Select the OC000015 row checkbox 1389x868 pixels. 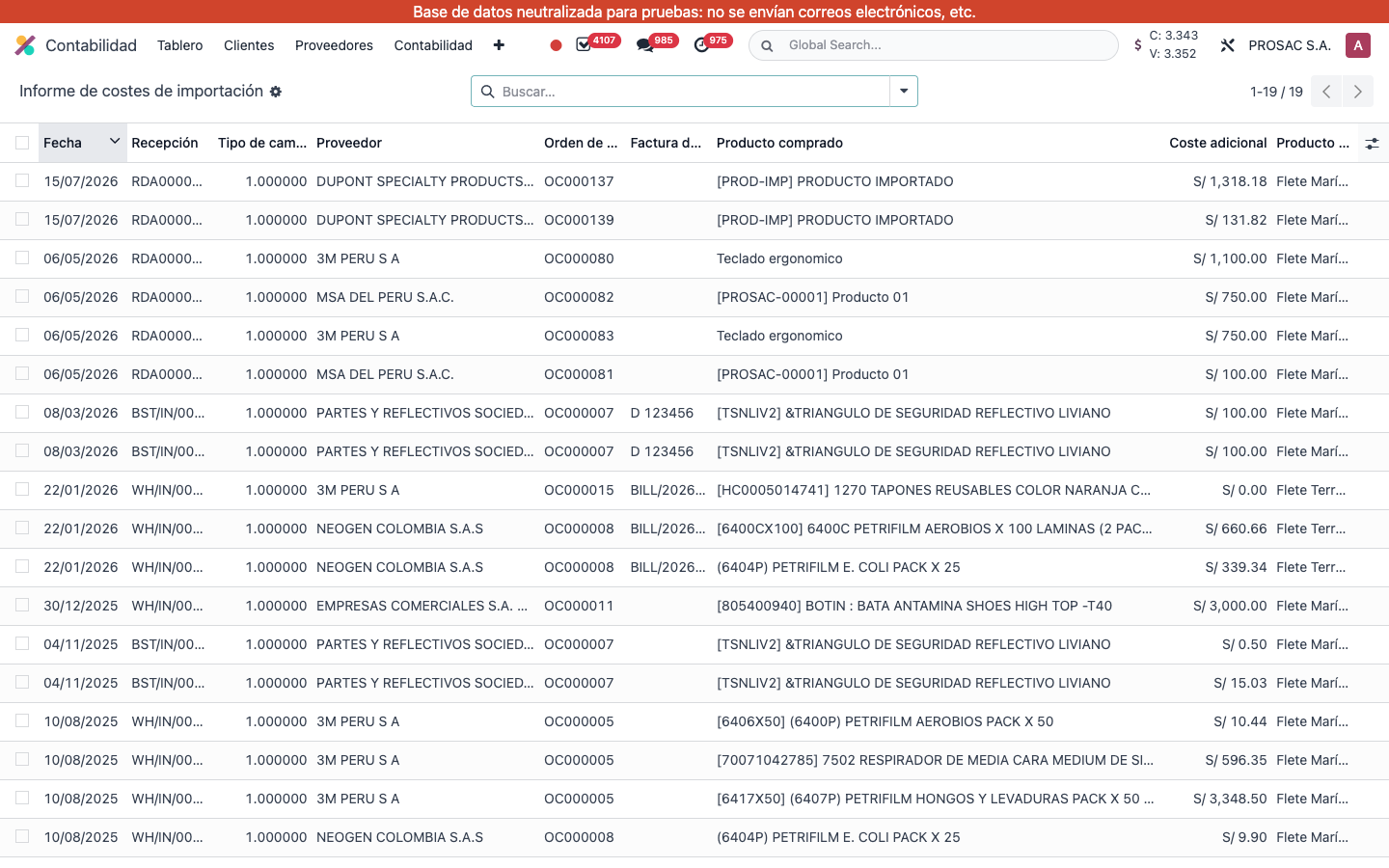[22, 489]
